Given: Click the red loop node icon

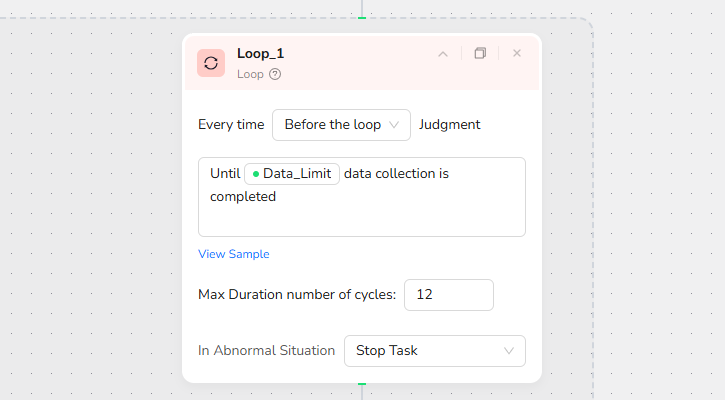Looking at the screenshot, I should (211, 63).
